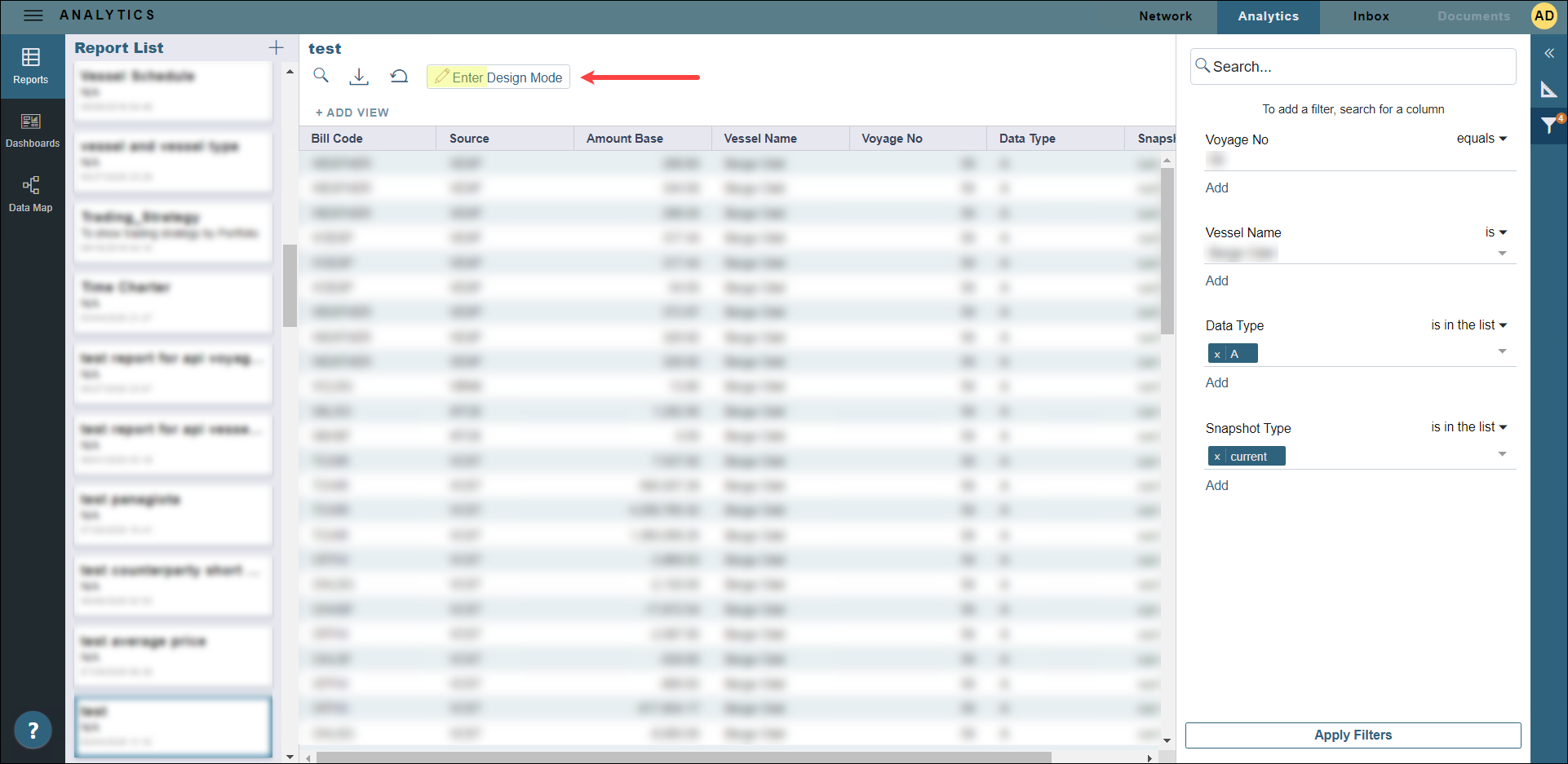Click the magnifier search icon under test
Viewport: 1568px width, 764px height.
321,76
